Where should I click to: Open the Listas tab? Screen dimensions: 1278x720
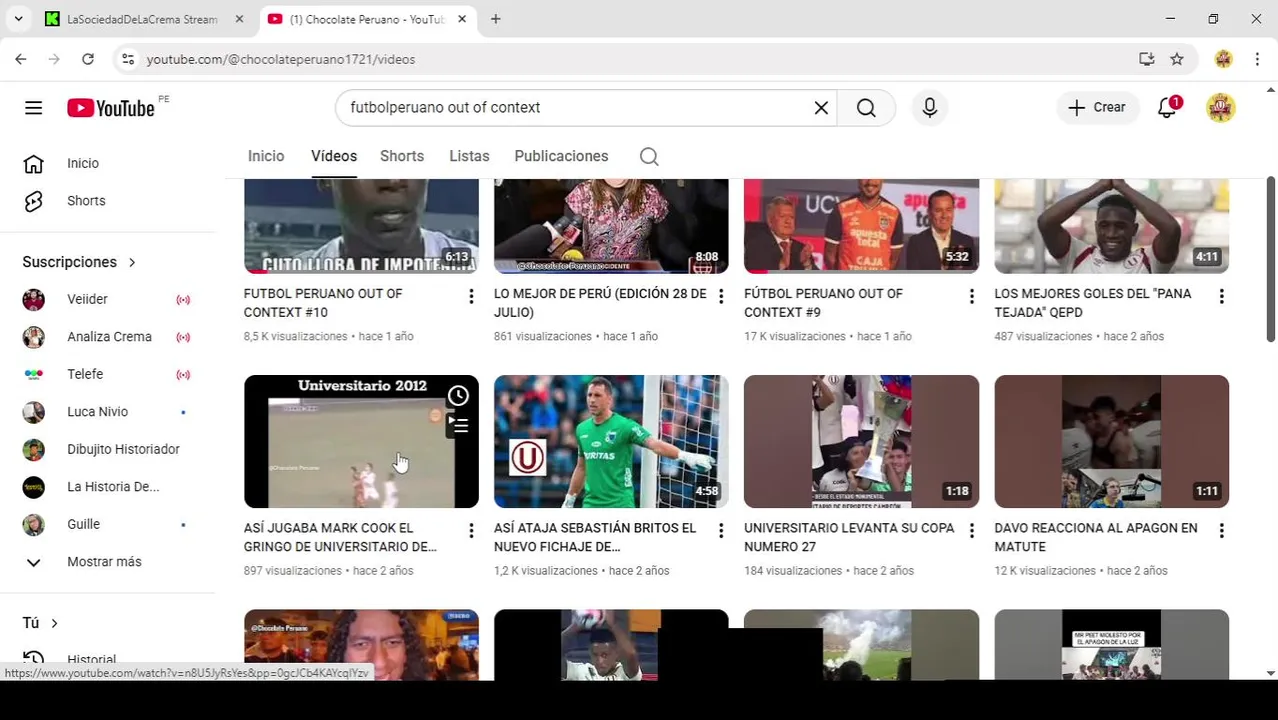pos(469,156)
